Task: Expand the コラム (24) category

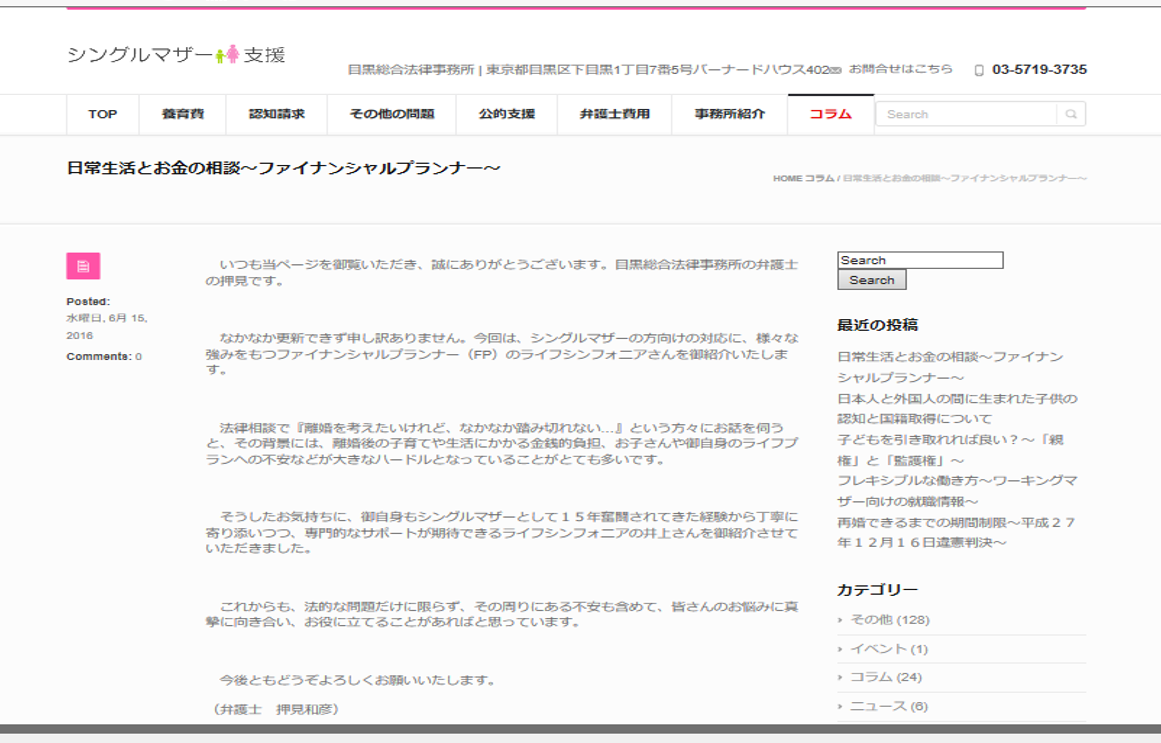Action: (886, 677)
